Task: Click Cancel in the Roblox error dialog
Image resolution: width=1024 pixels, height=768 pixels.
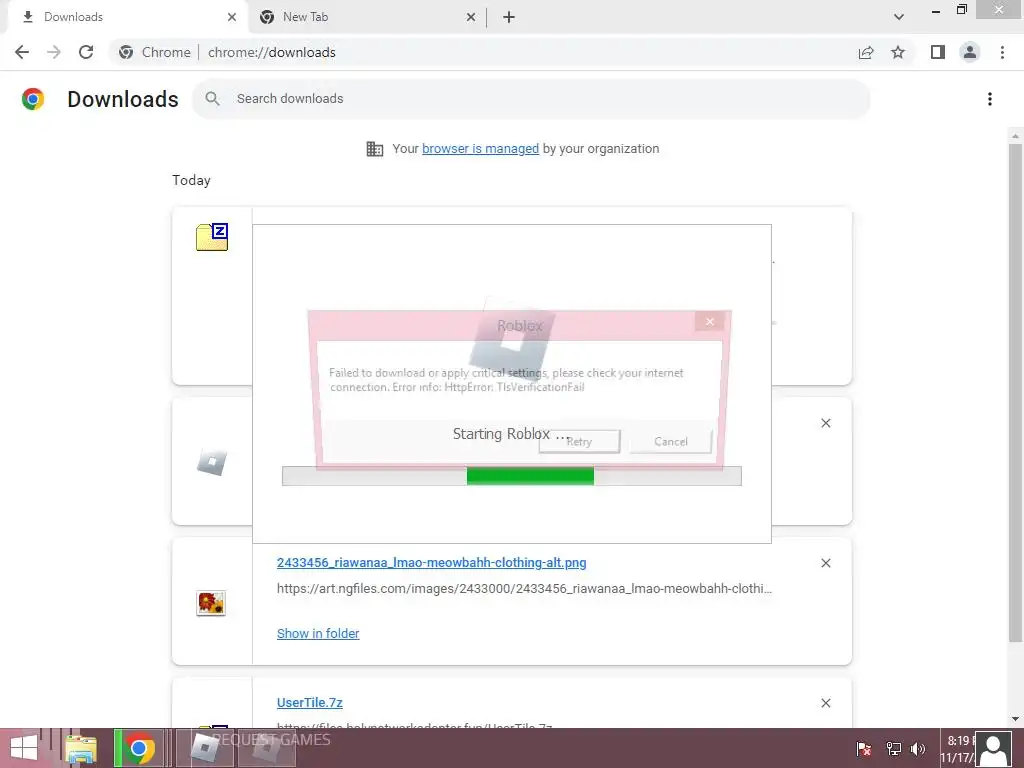Action: point(671,441)
